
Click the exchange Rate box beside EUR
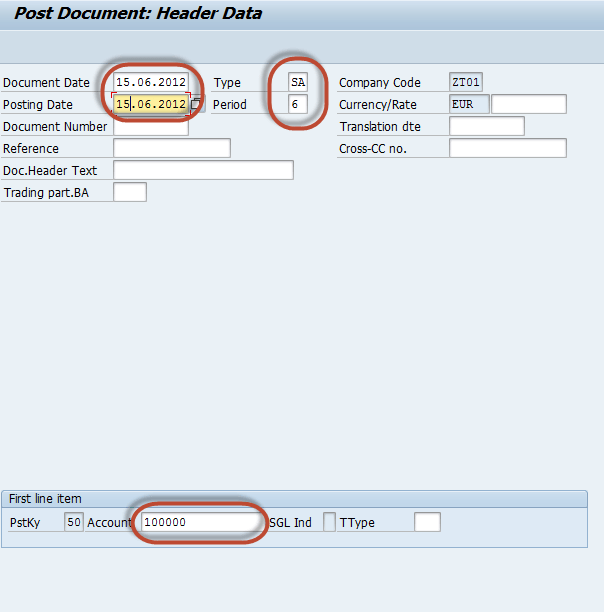528,104
